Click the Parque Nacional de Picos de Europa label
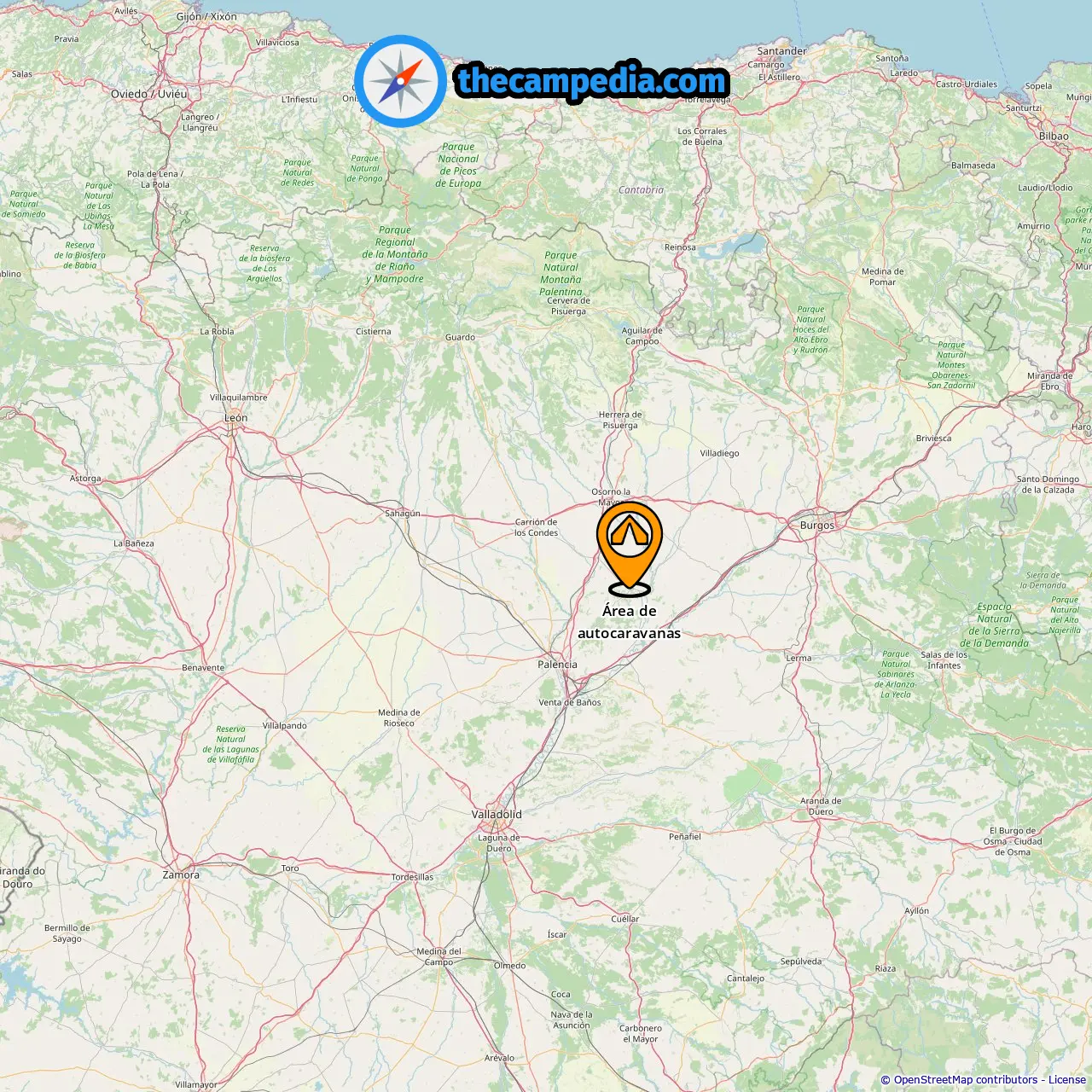Screen dimensions: 1092x1092 tap(459, 165)
